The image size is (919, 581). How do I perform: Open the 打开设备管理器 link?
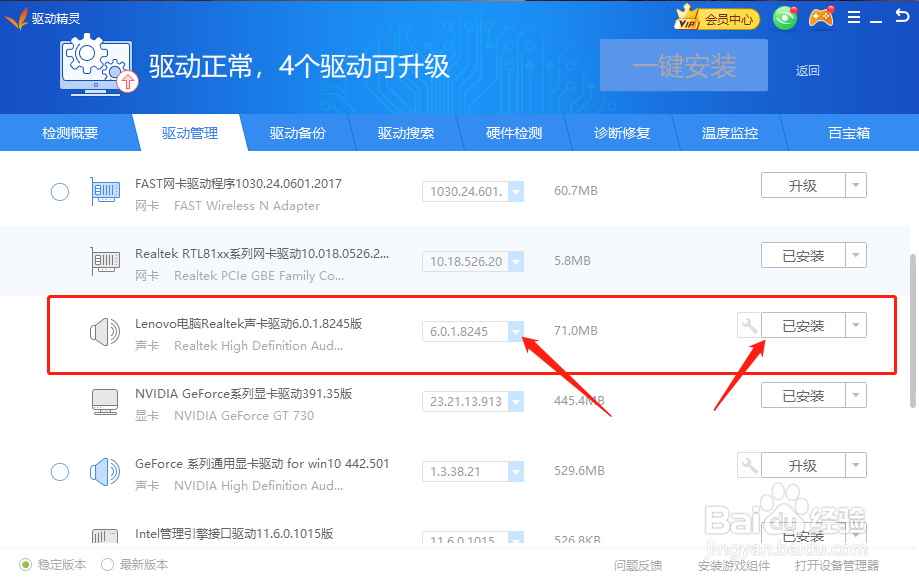(837, 565)
